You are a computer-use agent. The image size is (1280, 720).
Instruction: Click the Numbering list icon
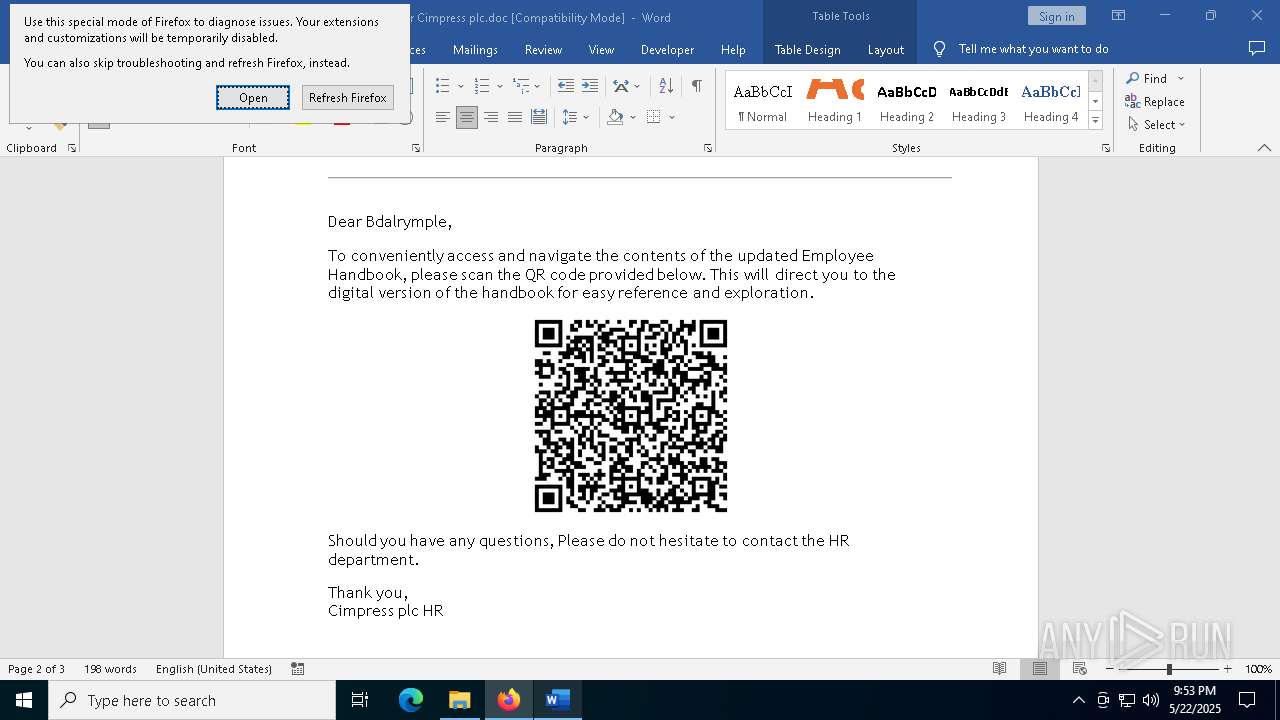pos(481,86)
